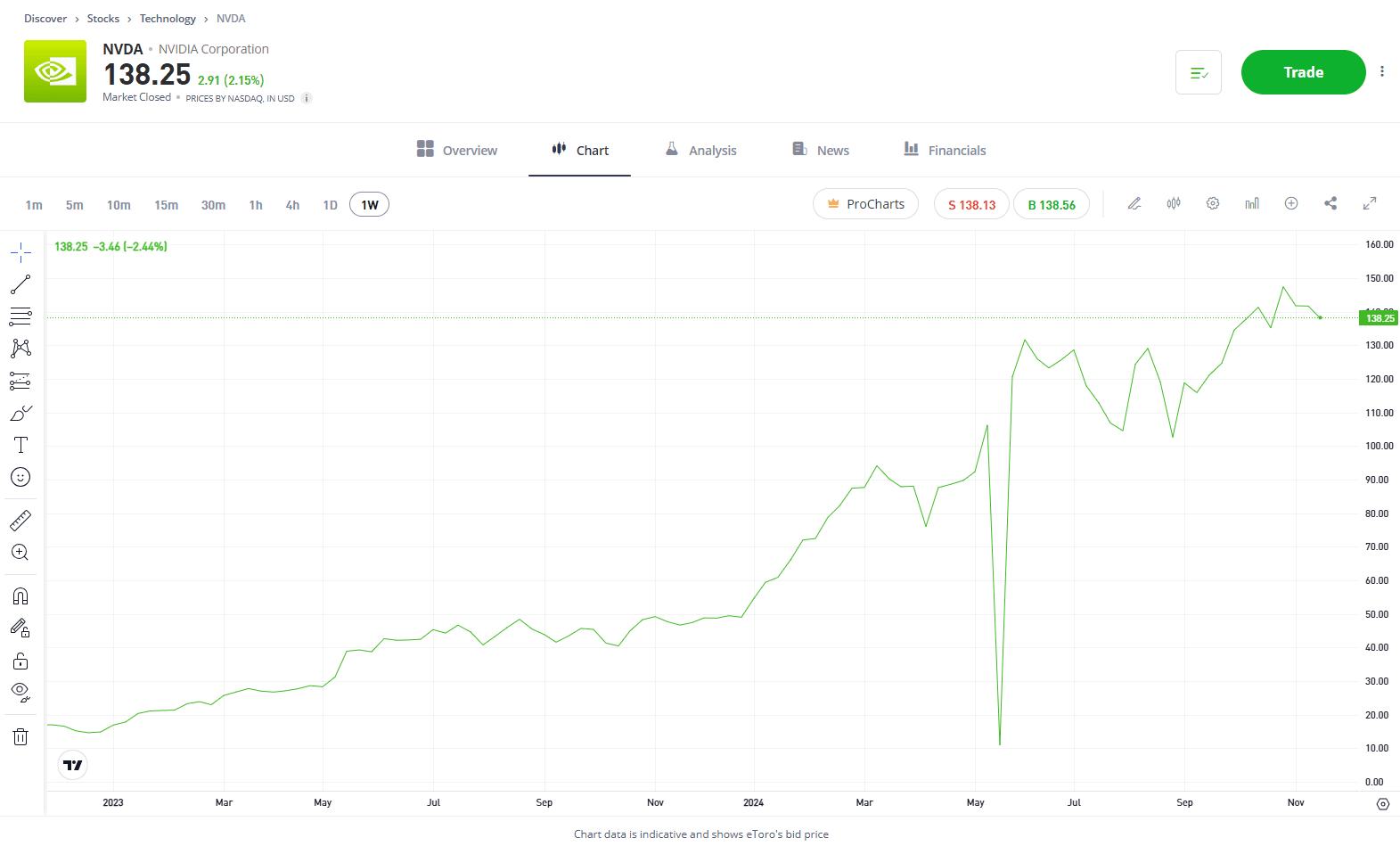The width and height of the screenshot is (1400, 846).
Task: Switch to the Overview tab
Action: tap(457, 150)
